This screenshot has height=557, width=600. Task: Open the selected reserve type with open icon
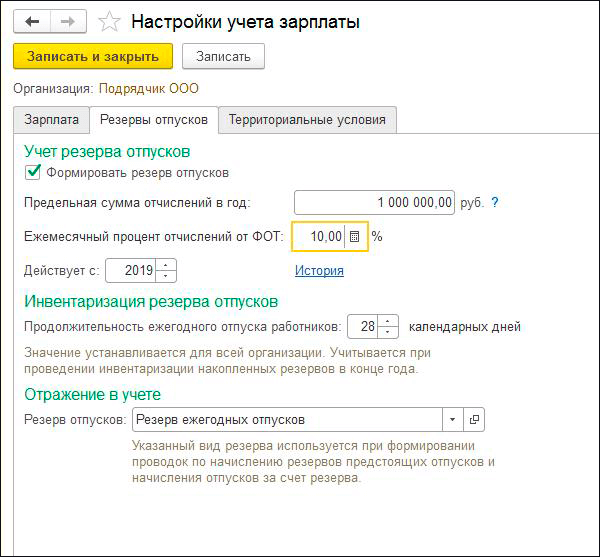coord(475,419)
